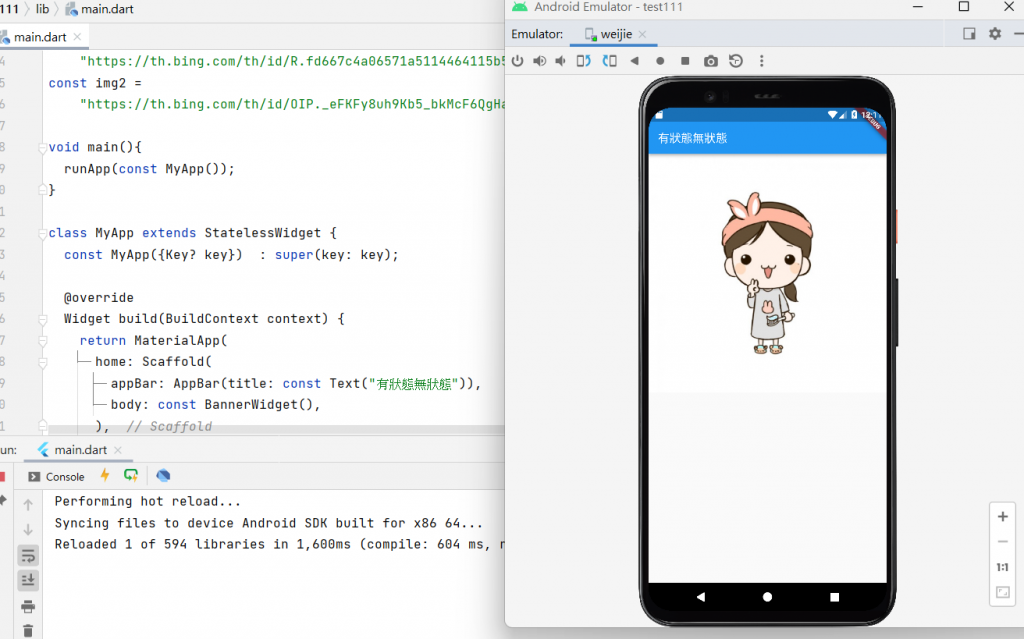Click the emulator power button icon
The width and height of the screenshot is (1024, 639).
[517, 61]
